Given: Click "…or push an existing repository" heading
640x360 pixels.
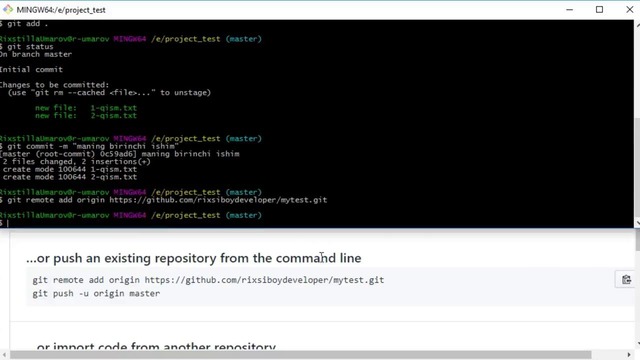Looking at the screenshot, I should point(193,258).
